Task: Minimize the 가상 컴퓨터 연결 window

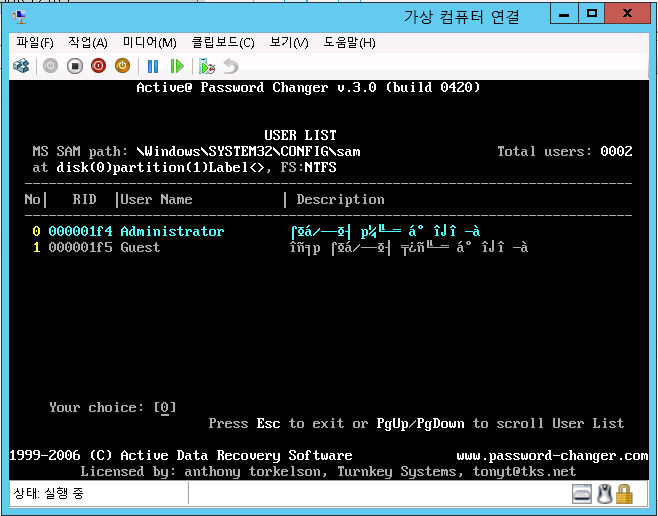Action: pos(564,14)
